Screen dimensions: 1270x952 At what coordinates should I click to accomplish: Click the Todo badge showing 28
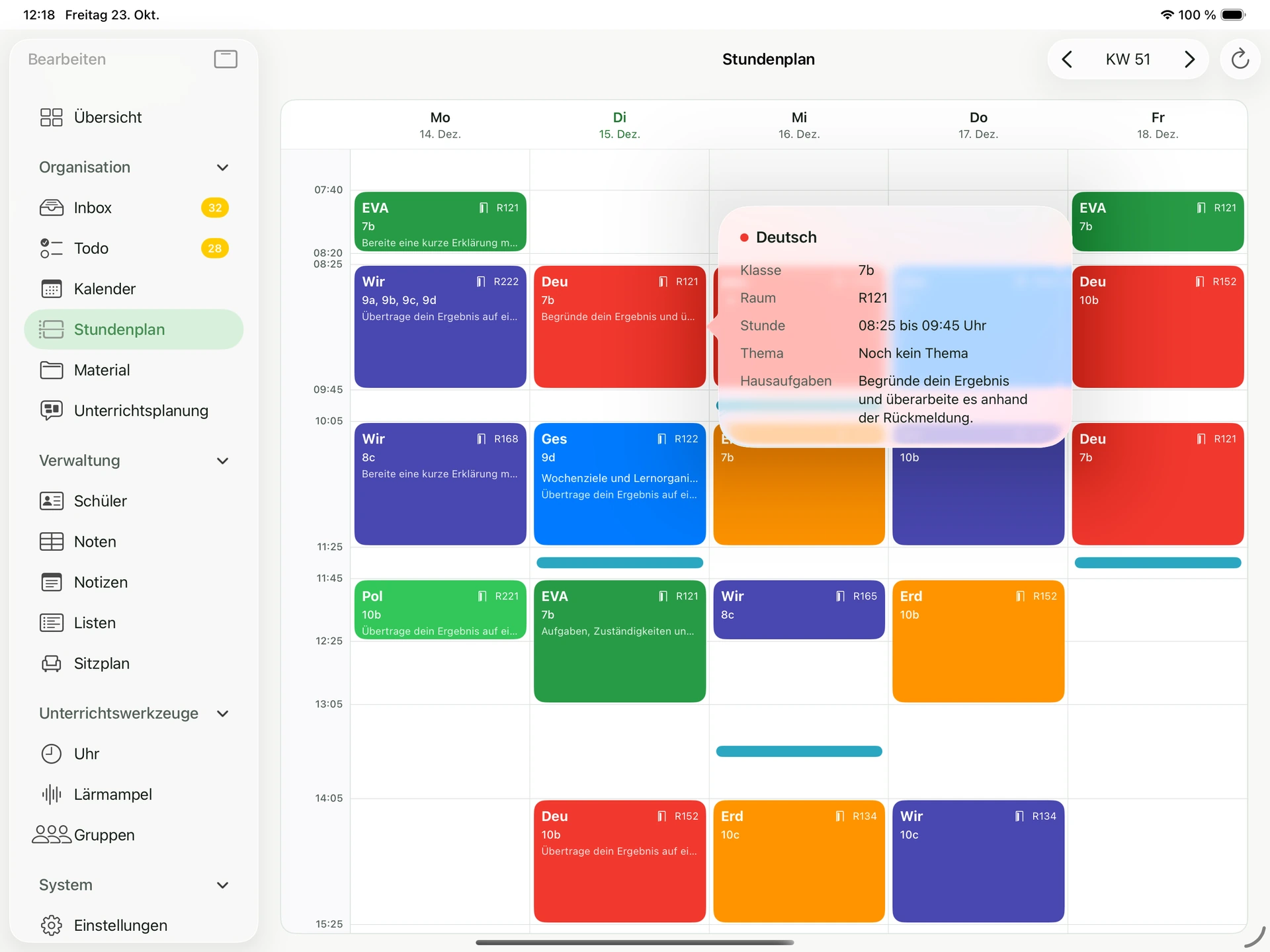pos(215,248)
